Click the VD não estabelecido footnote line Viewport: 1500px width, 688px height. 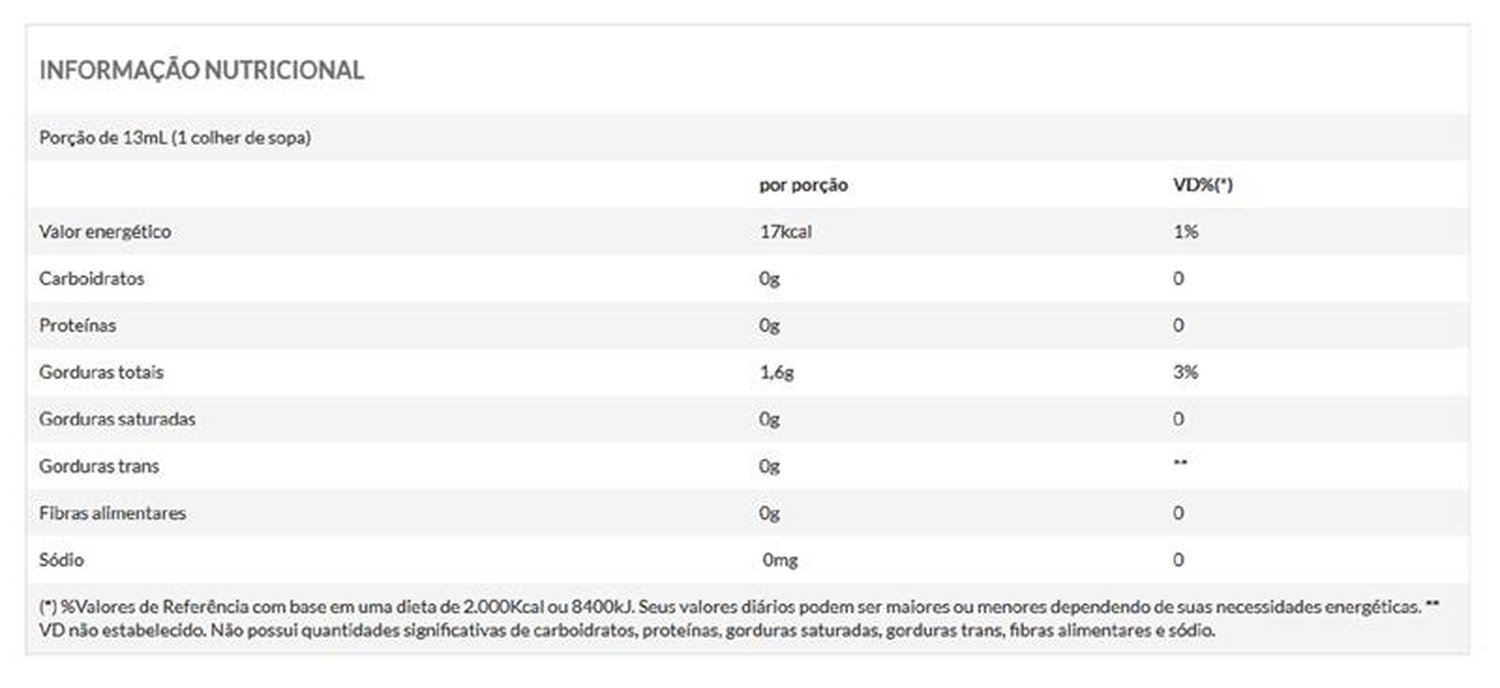pos(626,632)
